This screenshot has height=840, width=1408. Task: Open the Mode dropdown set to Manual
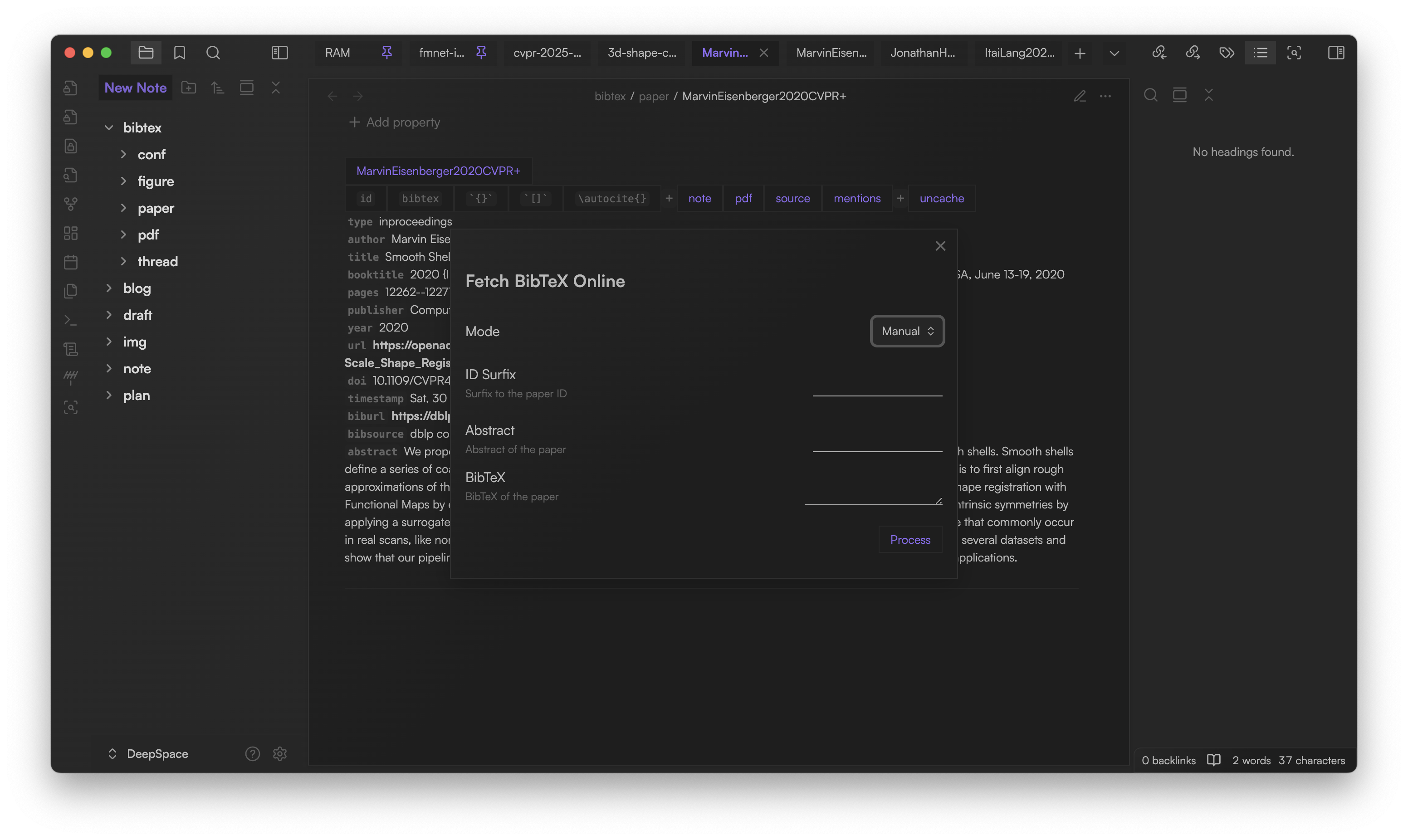coord(907,331)
